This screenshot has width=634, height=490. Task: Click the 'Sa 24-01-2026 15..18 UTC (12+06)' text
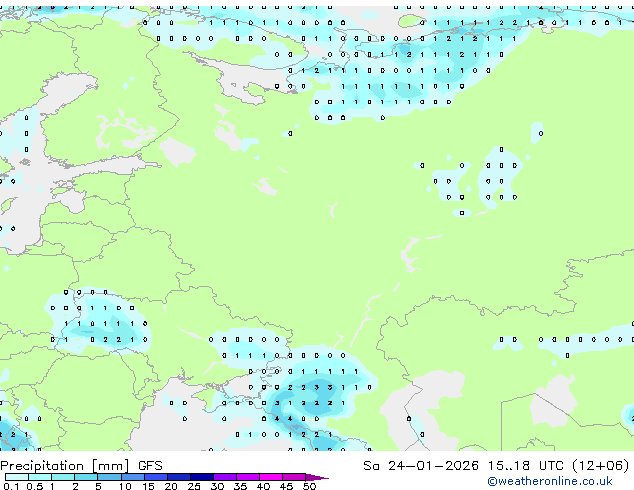[496, 466]
